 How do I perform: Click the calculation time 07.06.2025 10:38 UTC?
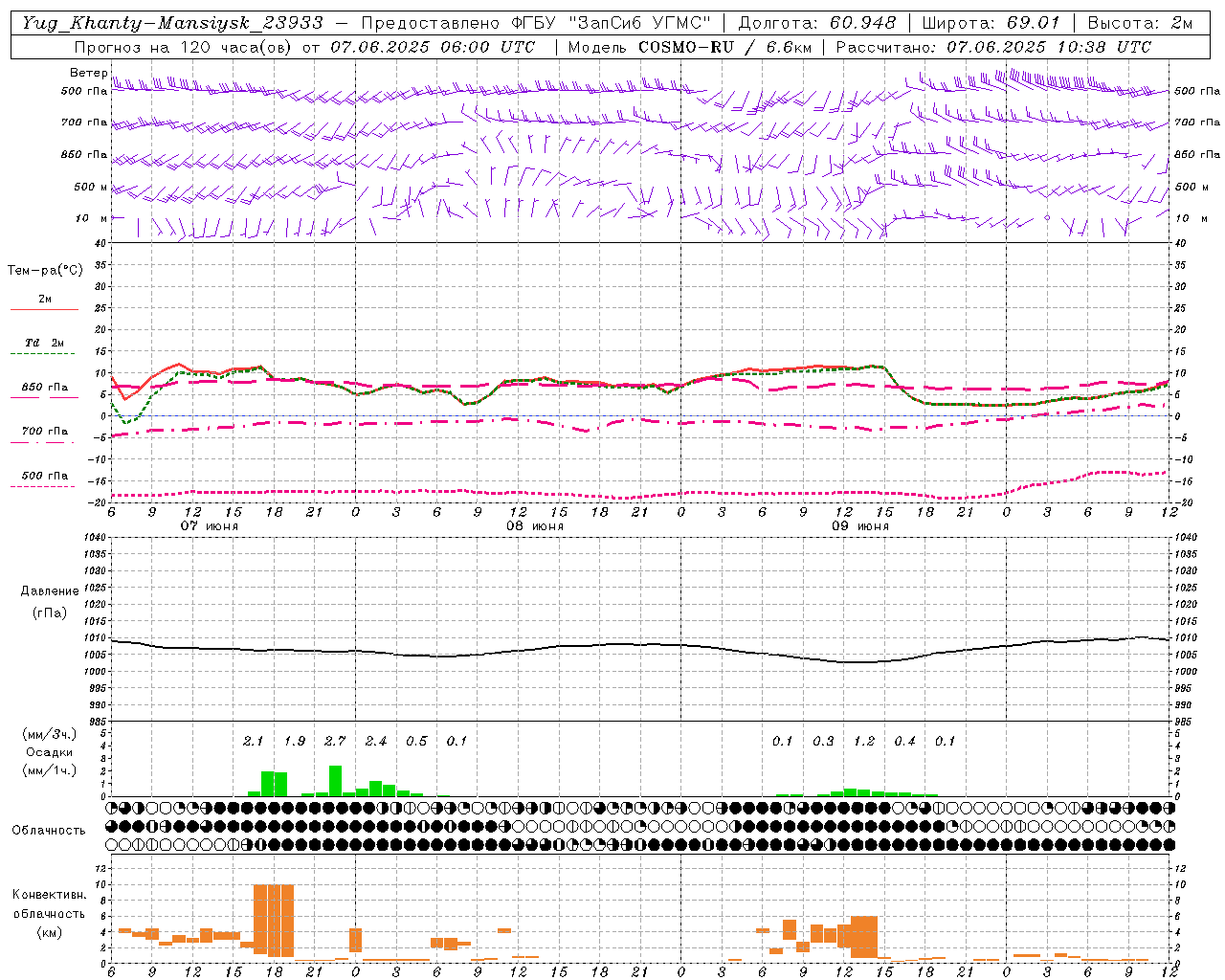click(x=1049, y=47)
